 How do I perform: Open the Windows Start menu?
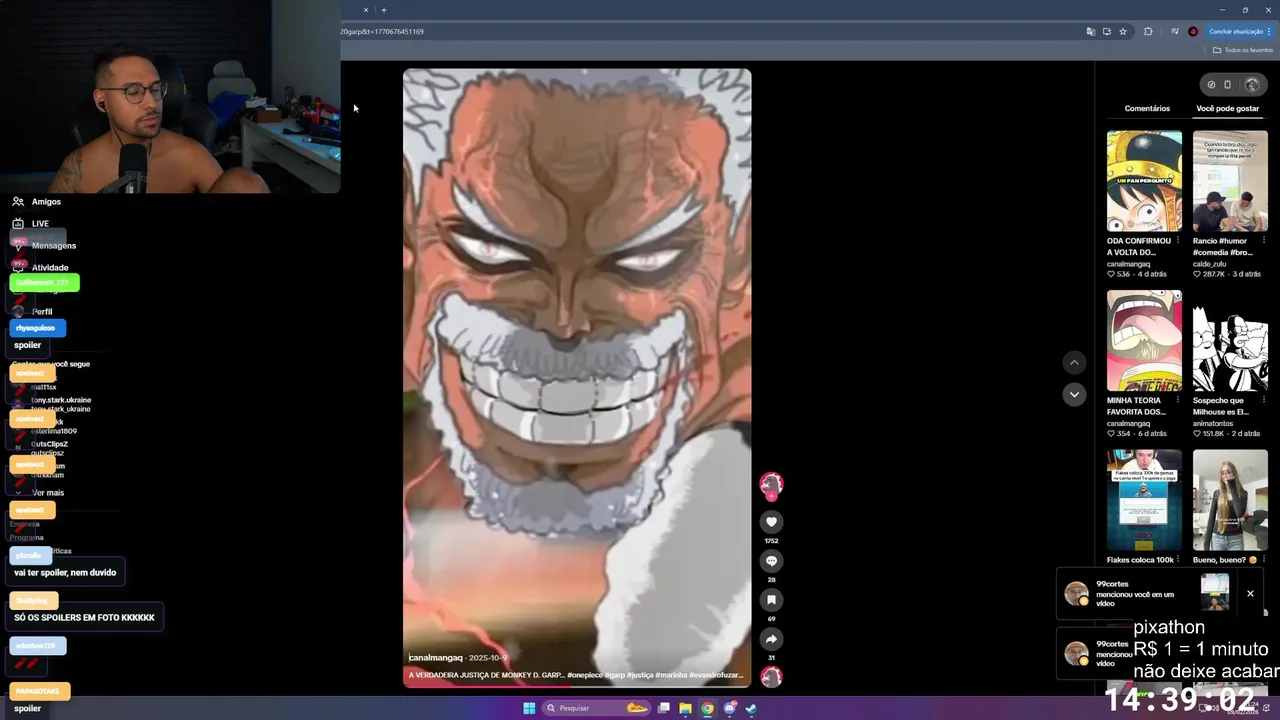pyautogui.click(x=529, y=708)
